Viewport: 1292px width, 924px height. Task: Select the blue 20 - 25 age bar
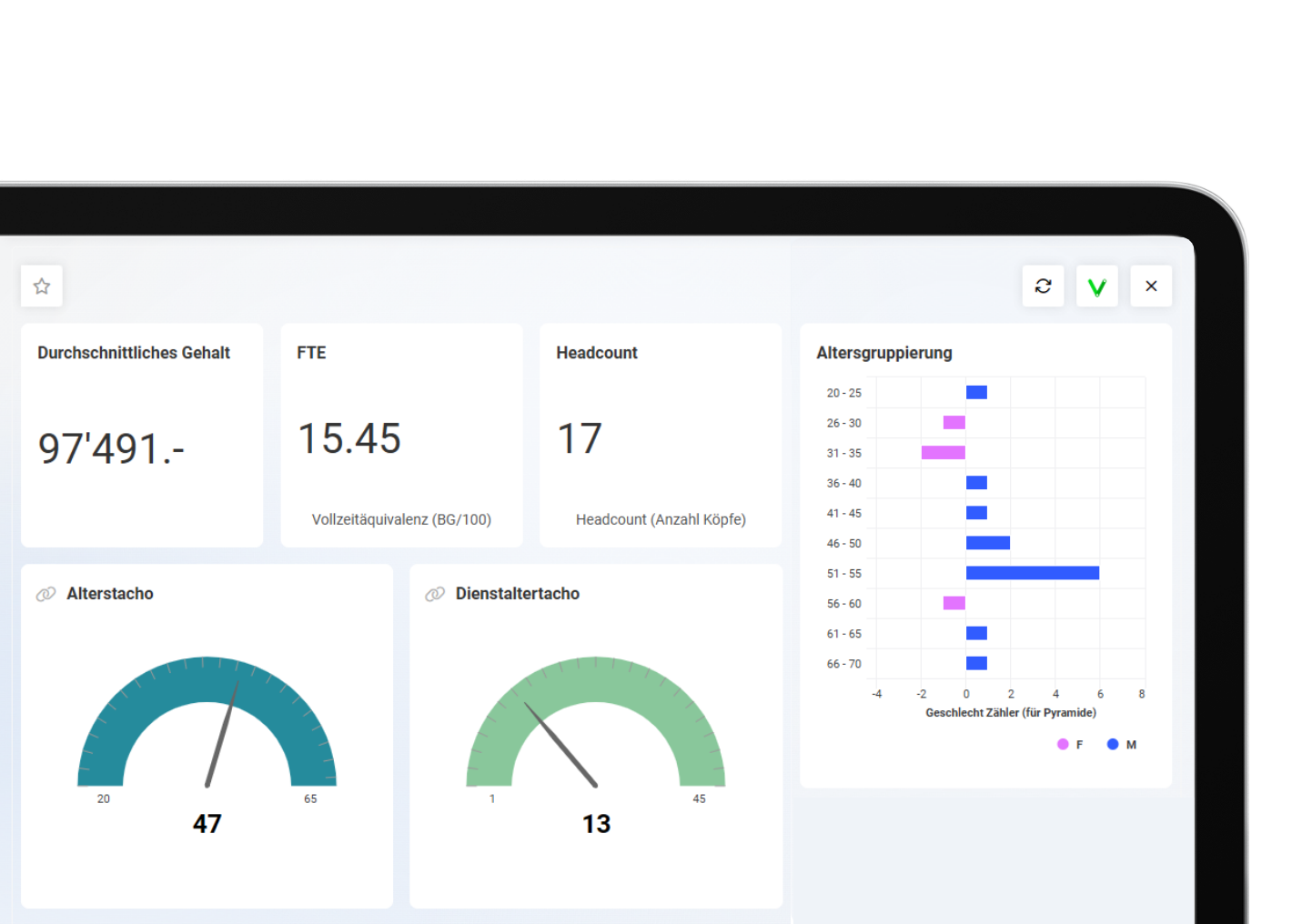pos(976,393)
